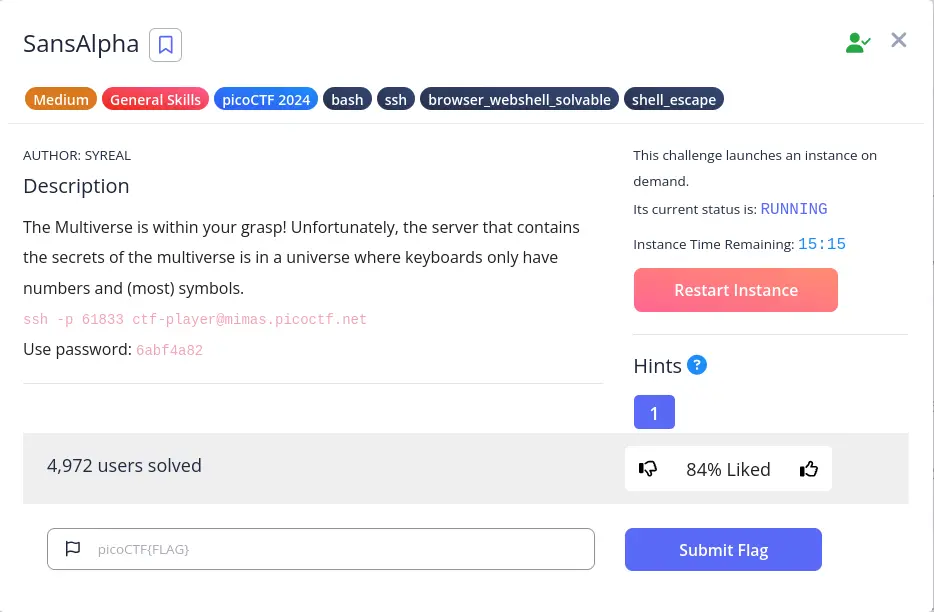Reveal hint number 1
This screenshot has height=612, width=934.
[654, 412]
